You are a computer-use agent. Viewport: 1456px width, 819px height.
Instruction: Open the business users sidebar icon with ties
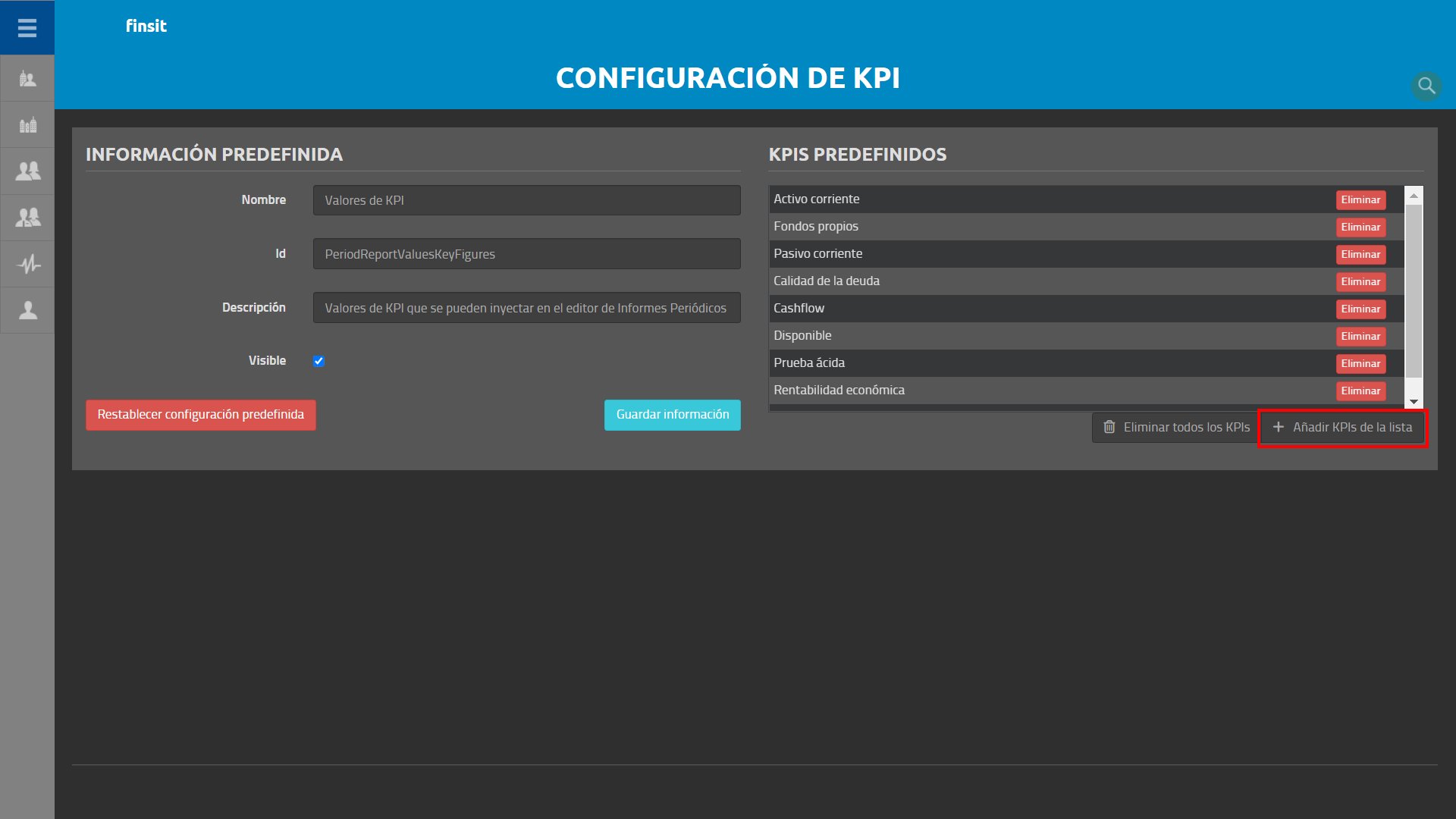pyautogui.click(x=27, y=218)
